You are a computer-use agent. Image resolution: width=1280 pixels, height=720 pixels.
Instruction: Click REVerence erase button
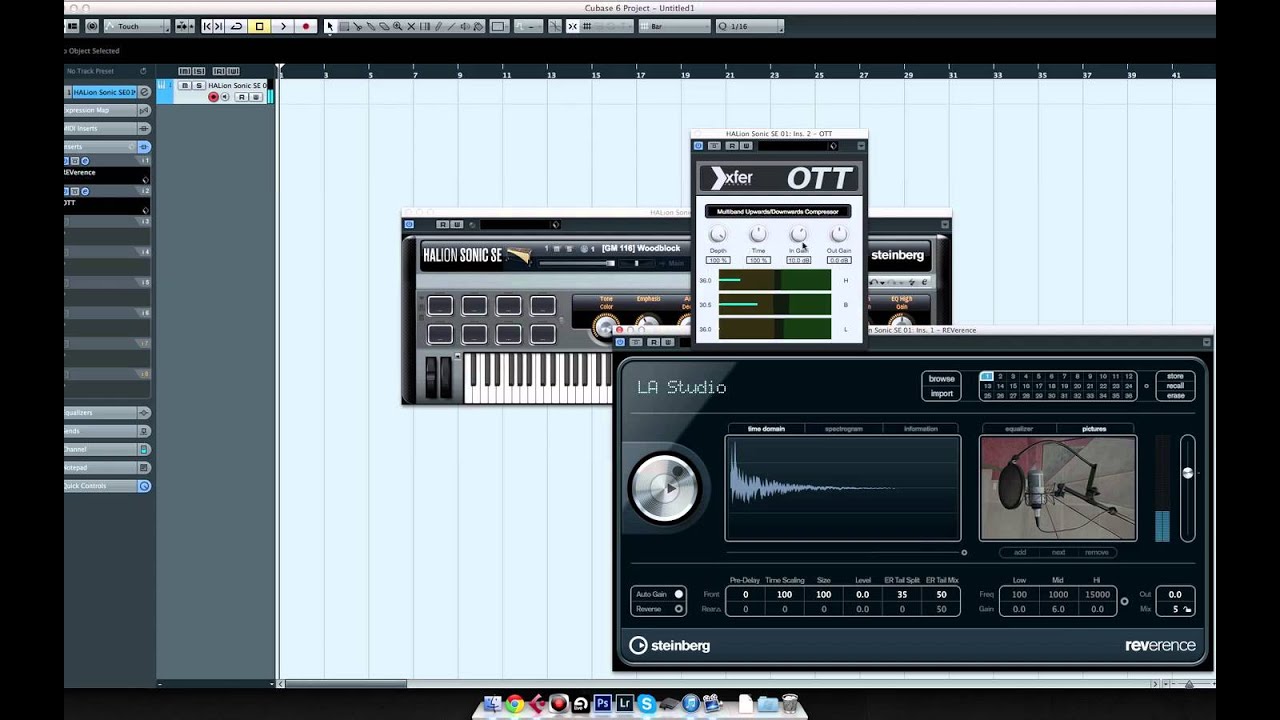pyautogui.click(x=1175, y=395)
